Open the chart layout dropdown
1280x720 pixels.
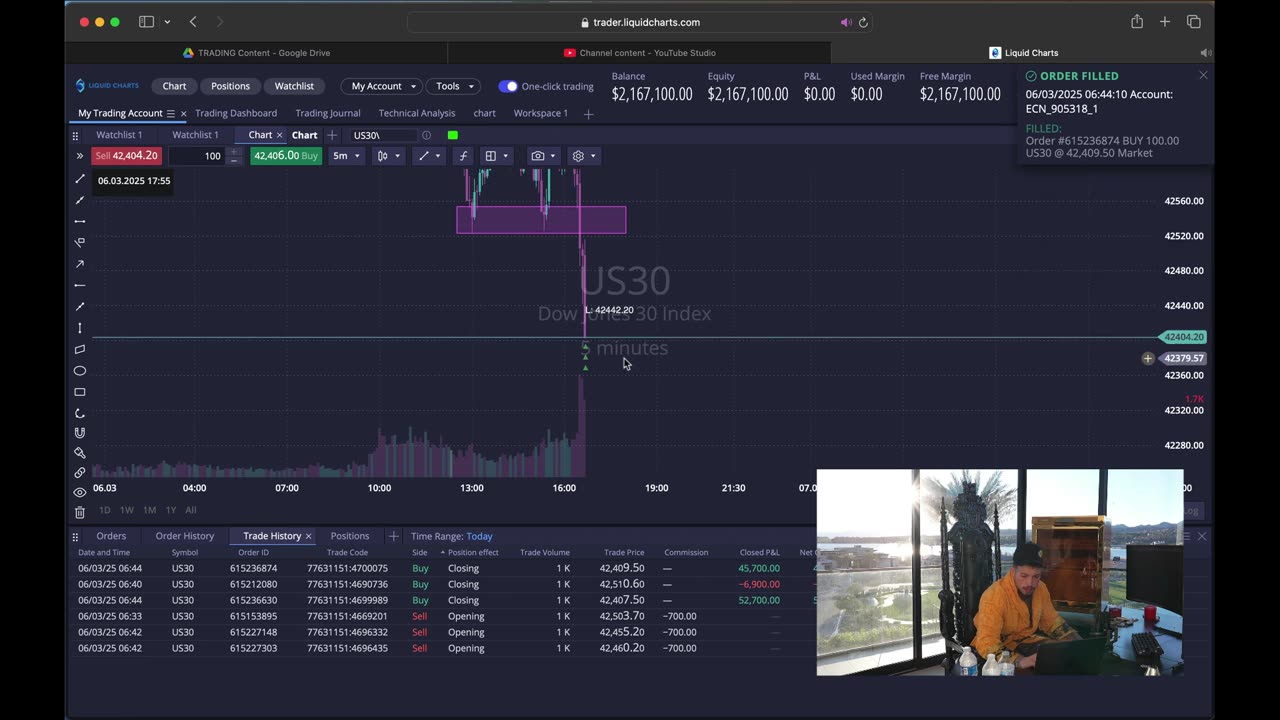point(496,156)
